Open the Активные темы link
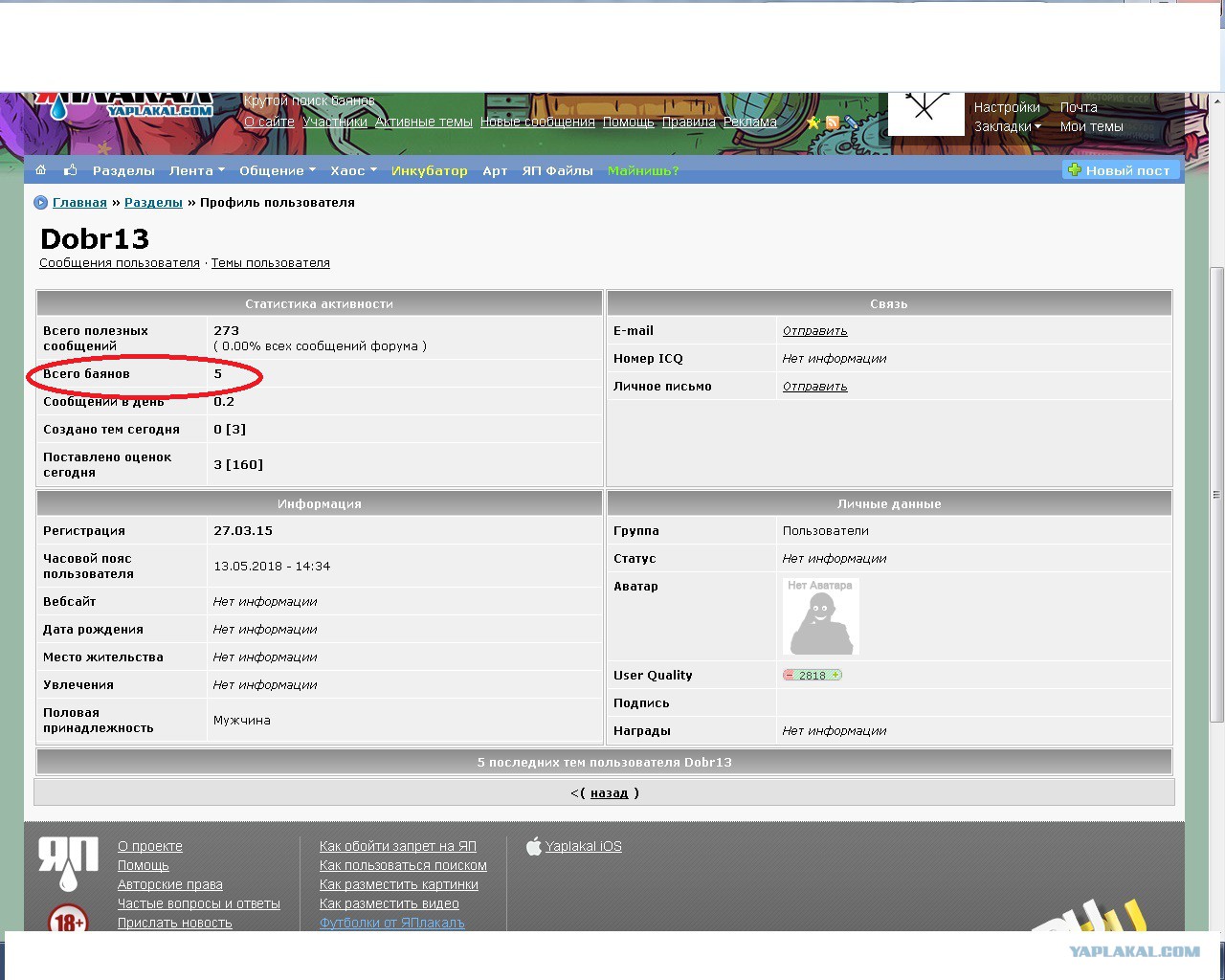1225x980 pixels. (424, 122)
